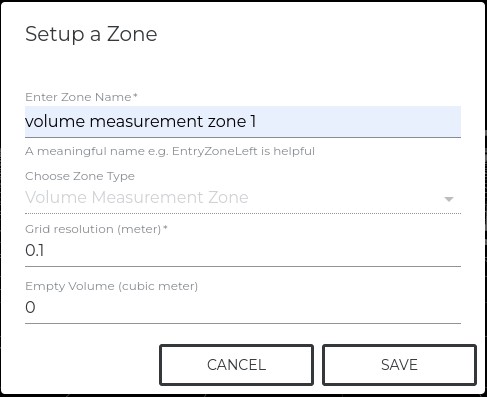The image size is (487, 397).
Task: Expand the Zone Type dropdown arrow
Action: point(449,199)
